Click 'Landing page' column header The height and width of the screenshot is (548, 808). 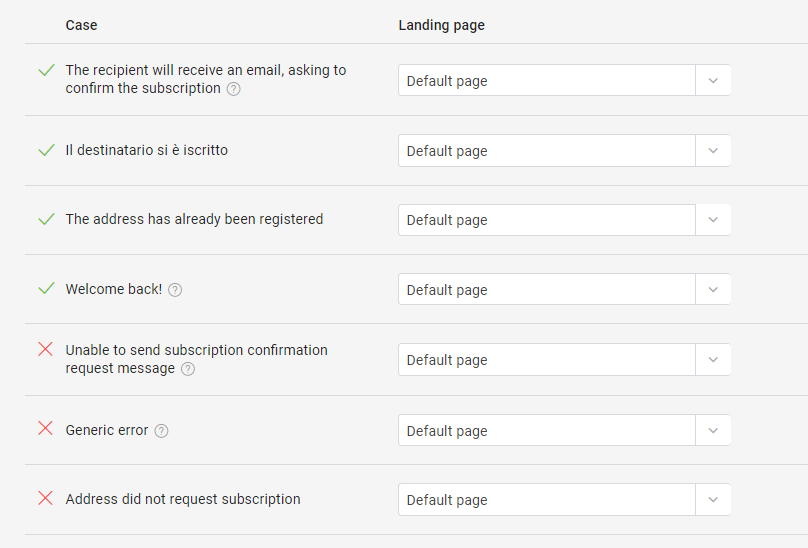(x=441, y=25)
